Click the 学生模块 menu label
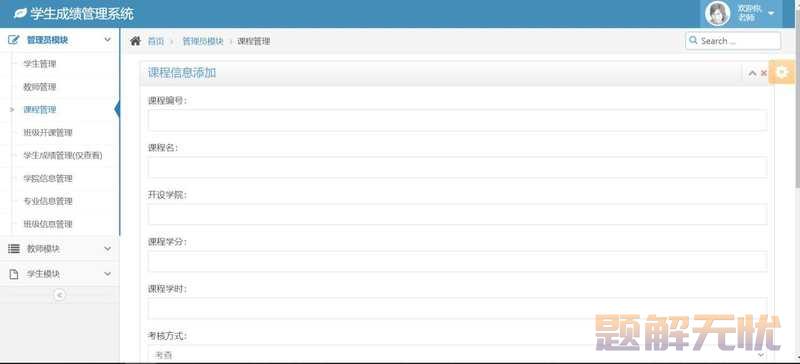Viewport: 800px width, 364px height. point(43,274)
